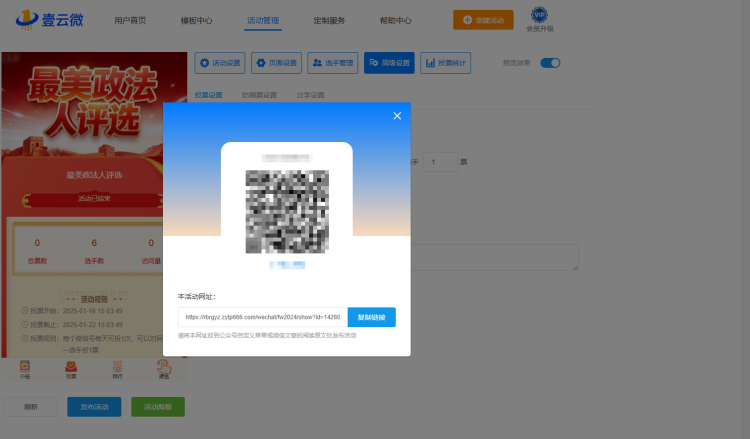Image resolution: width=750 pixels, height=439 pixels.
Task: Click the 复制链接 copy link button
Action: (372, 317)
